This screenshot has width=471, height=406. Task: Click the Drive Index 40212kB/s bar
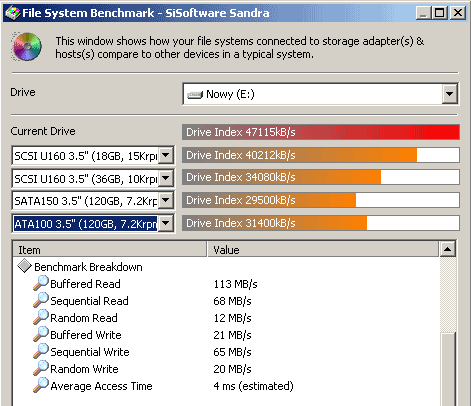[x=321, y=155]
